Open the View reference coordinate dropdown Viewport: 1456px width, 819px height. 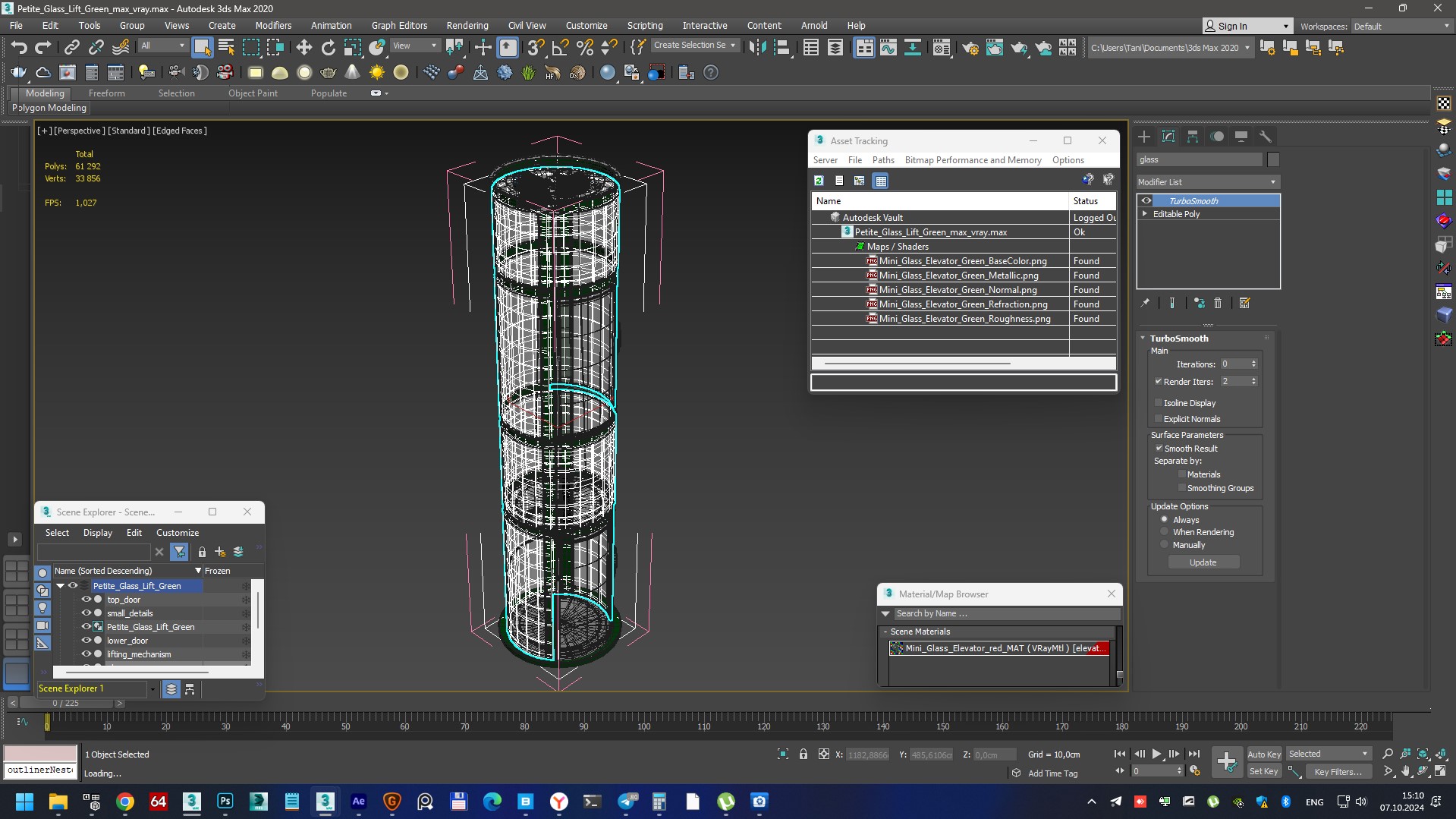(x=414, y=46)
